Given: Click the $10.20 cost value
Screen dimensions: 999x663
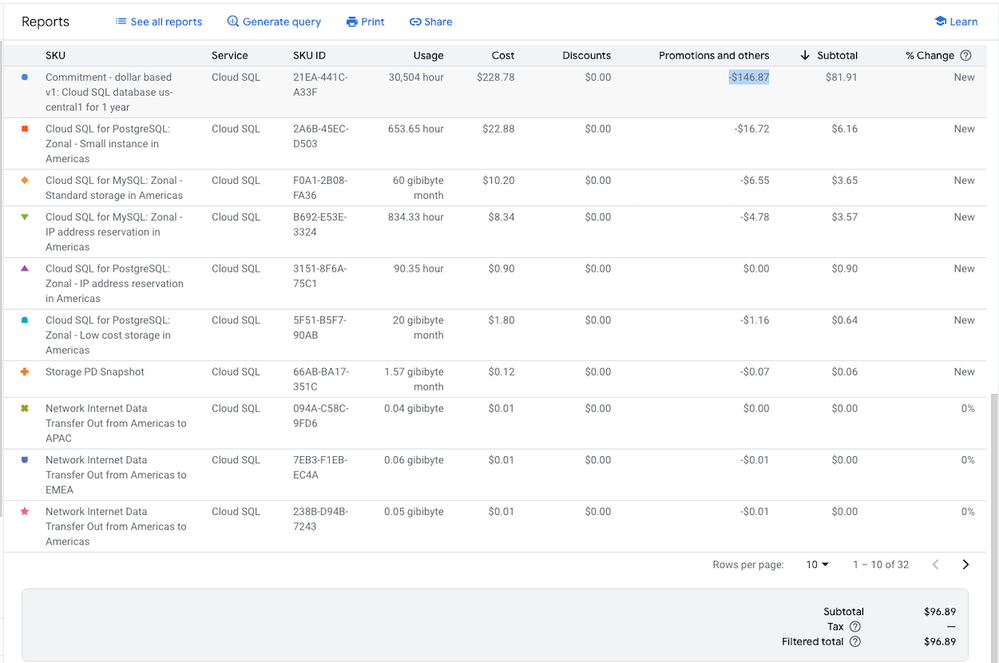Looking at the screenshot, I should coord(498,180).
